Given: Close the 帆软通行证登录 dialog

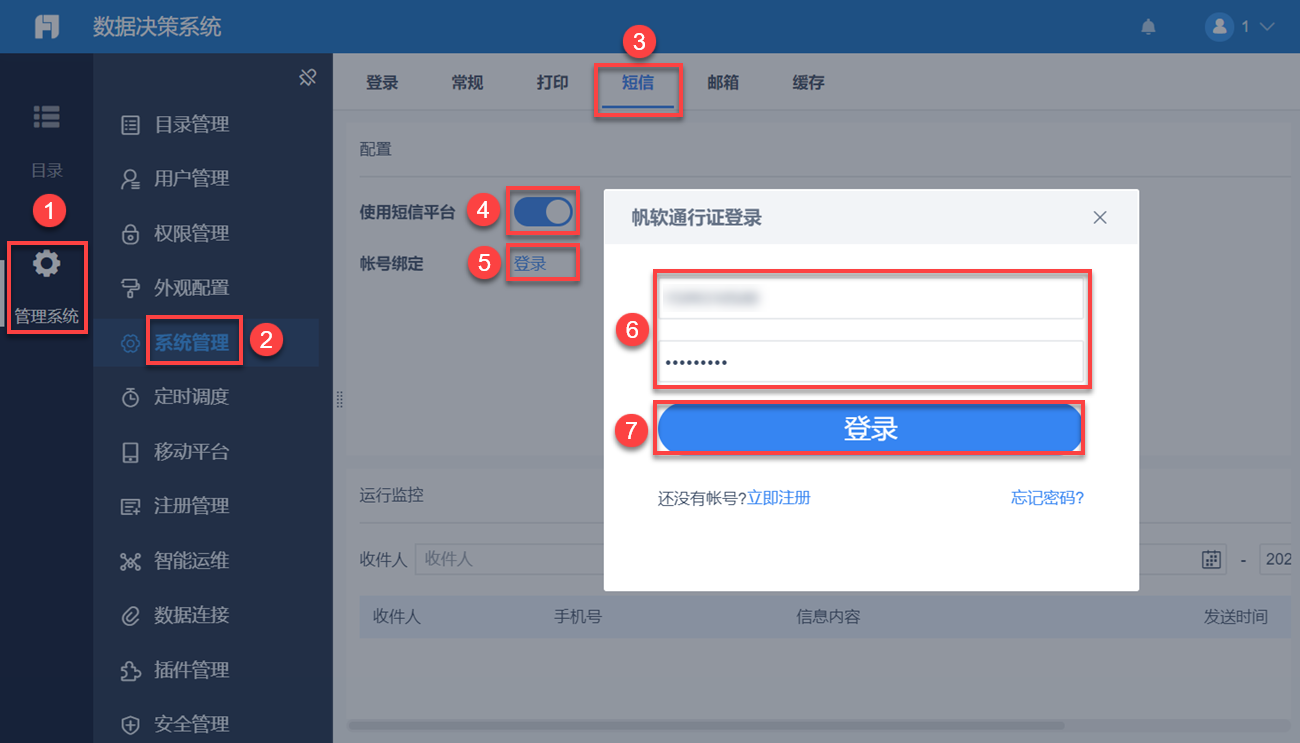Looking at the screenshot, I should pos(1100,217).
